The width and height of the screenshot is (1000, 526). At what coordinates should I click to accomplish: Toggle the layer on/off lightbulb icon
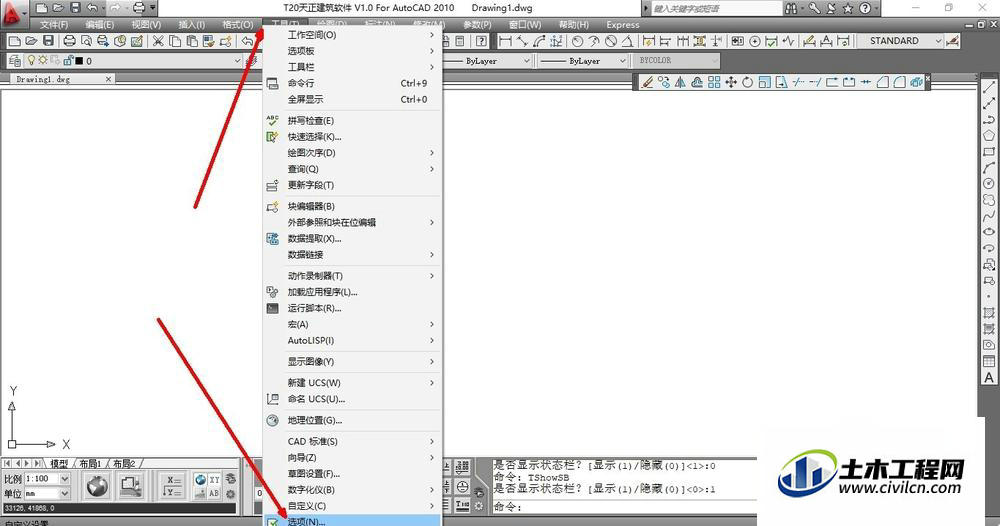[x=31, y=61]
